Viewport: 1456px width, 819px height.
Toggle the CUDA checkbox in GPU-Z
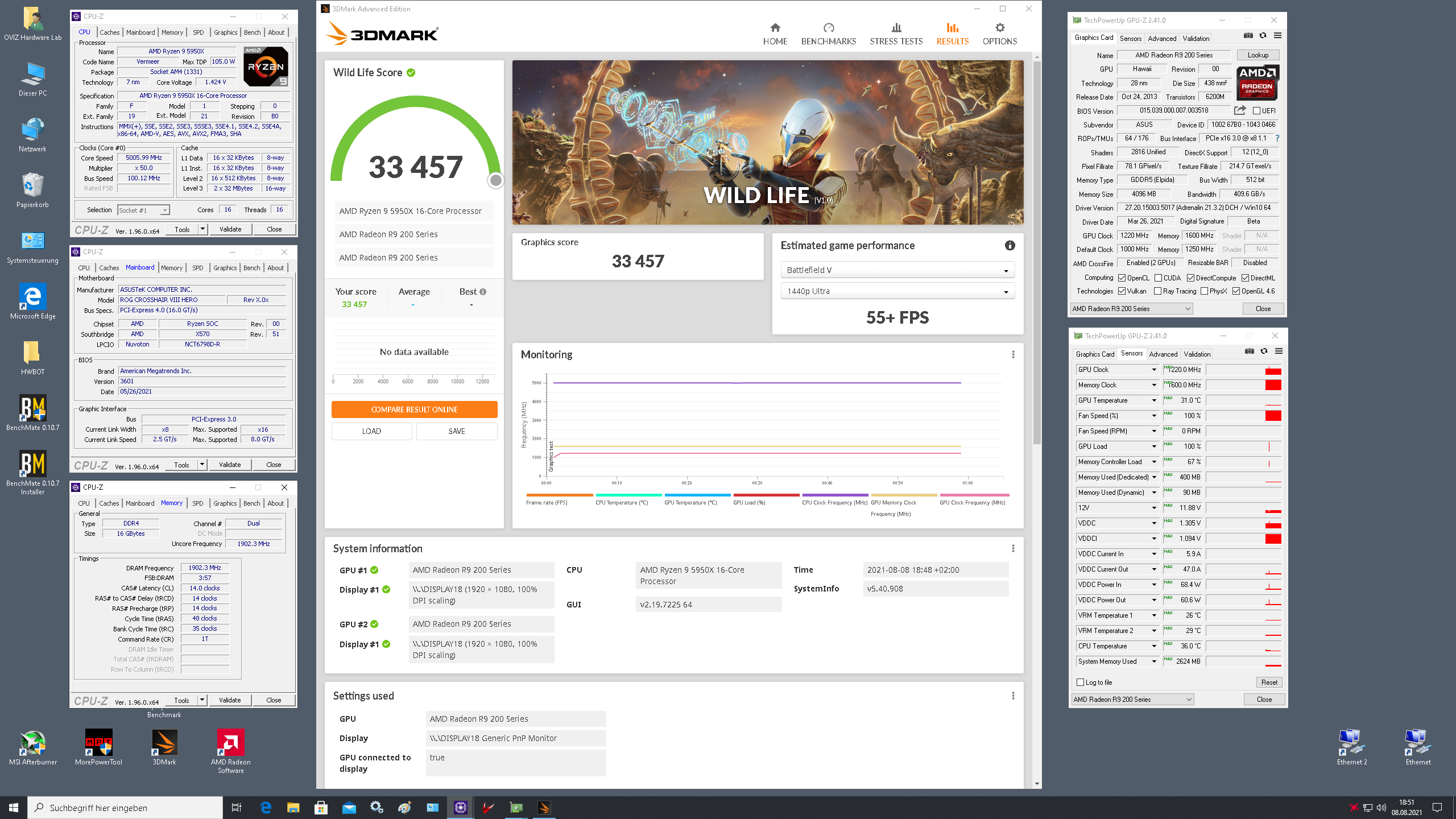pyautogui.click(x=1158, y=278)
